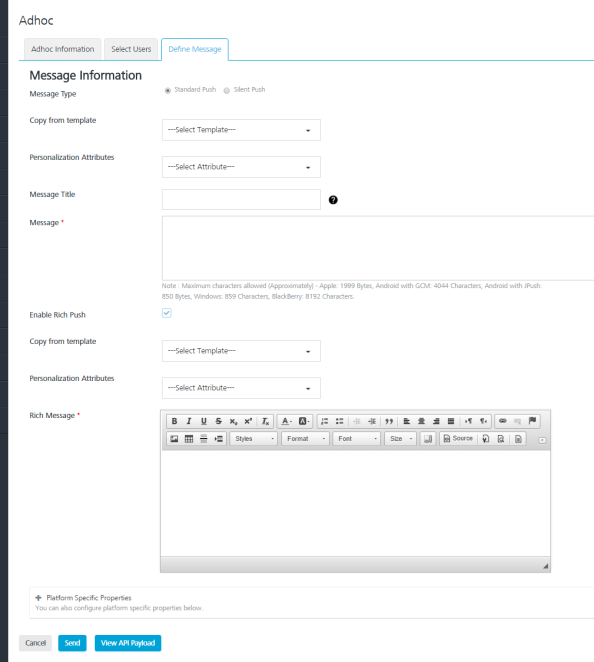Apply block quote formatting
This screenshot has width=594, height=662.
coord(389,421)
